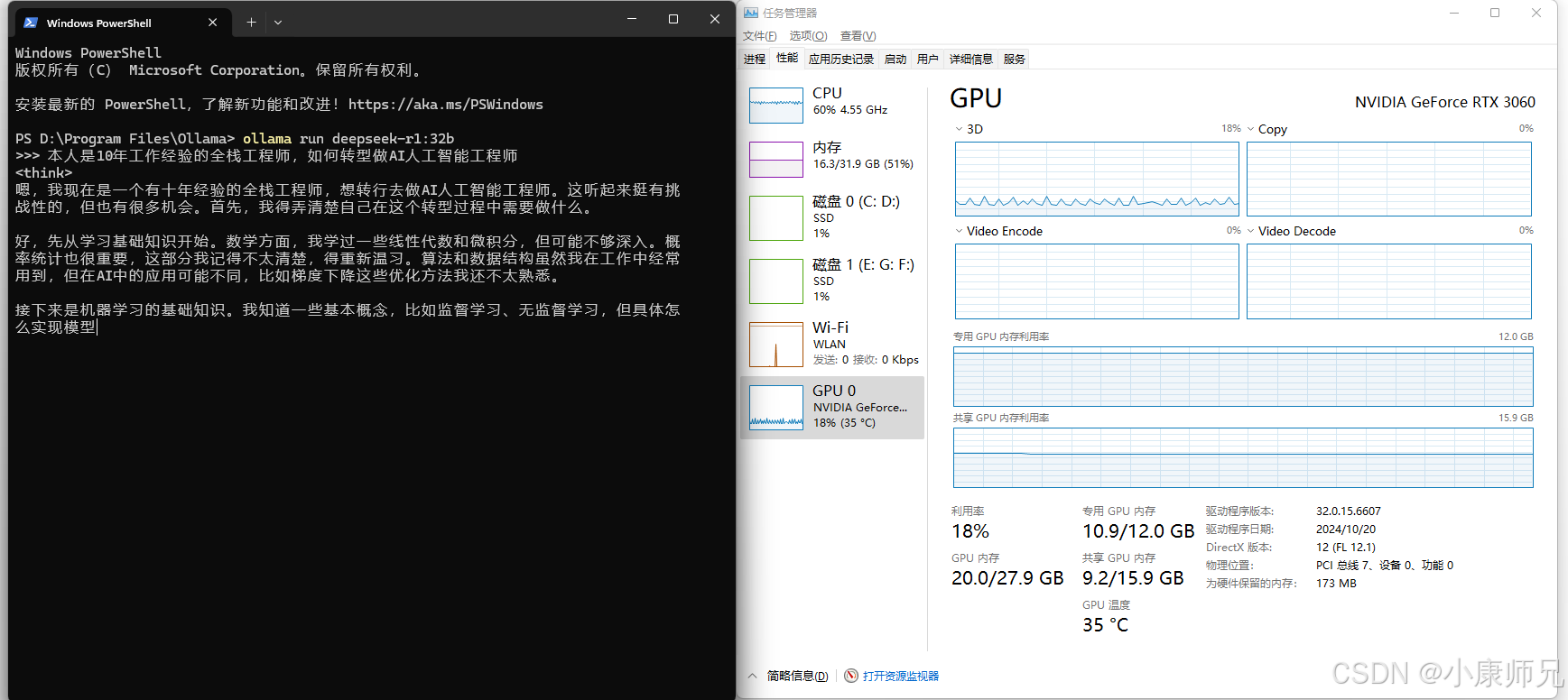Switch to the 启动 tab
This screenshot has width=1568, height=700.
(895, 59)
